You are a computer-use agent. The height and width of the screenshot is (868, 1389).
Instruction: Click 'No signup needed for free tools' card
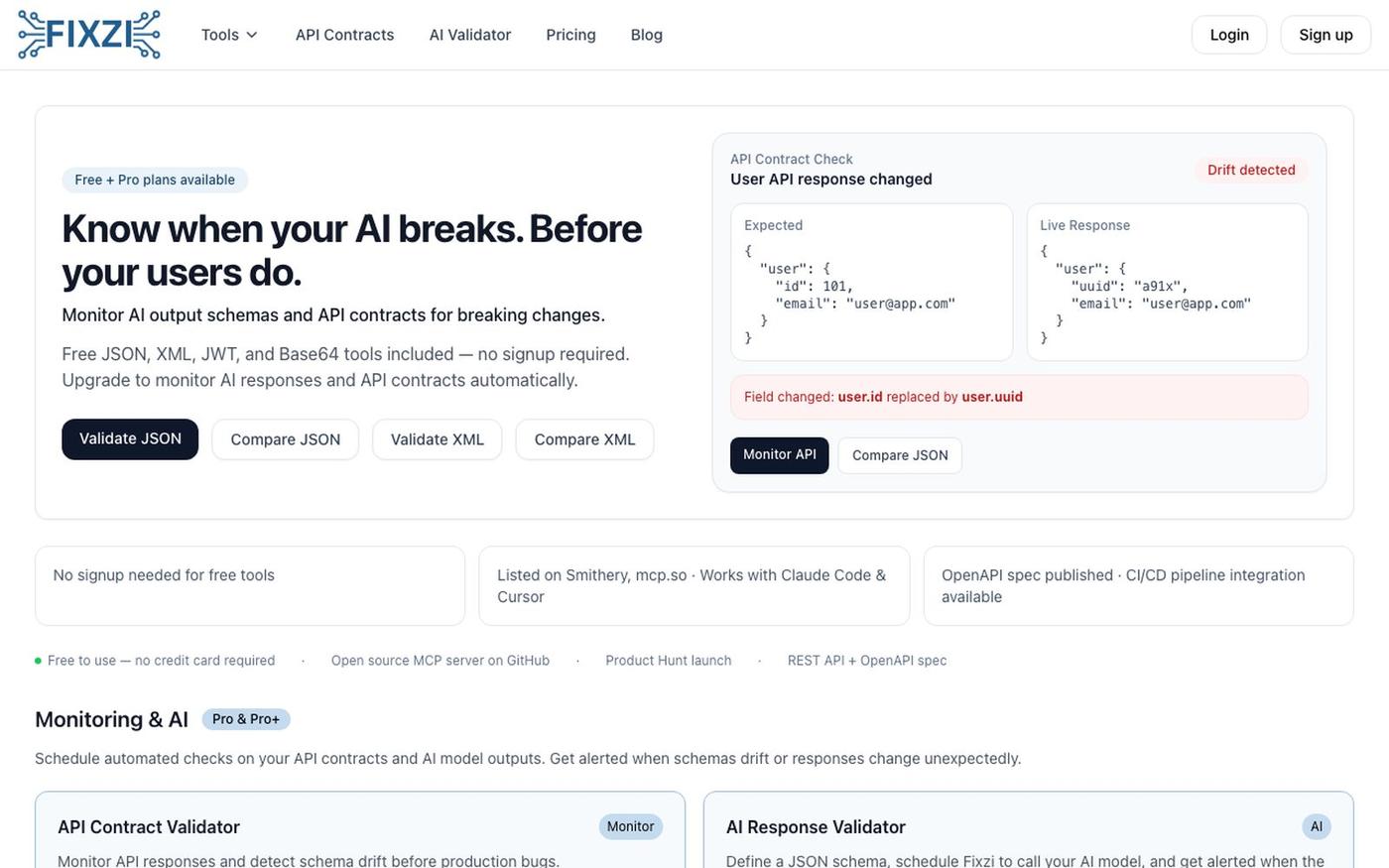pyautogui.click(x=250, y=586)
